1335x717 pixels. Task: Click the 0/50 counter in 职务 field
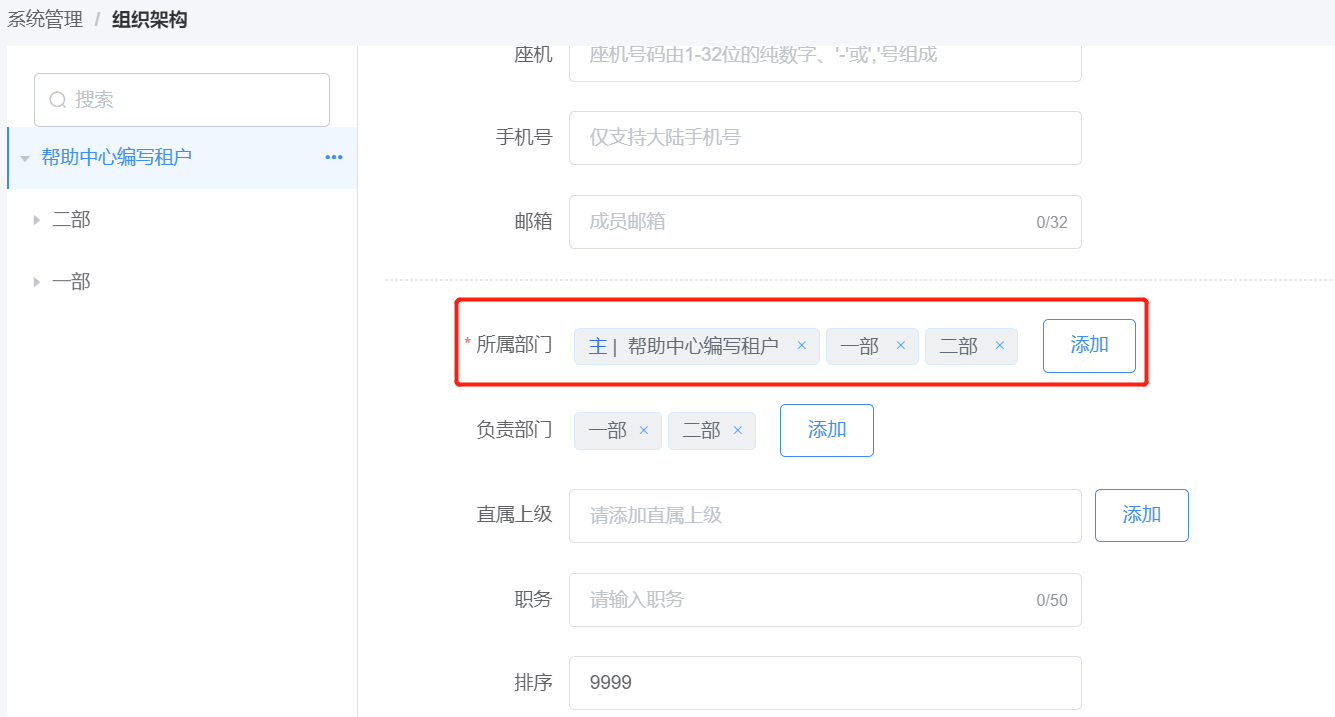[x=1052, y=601]
